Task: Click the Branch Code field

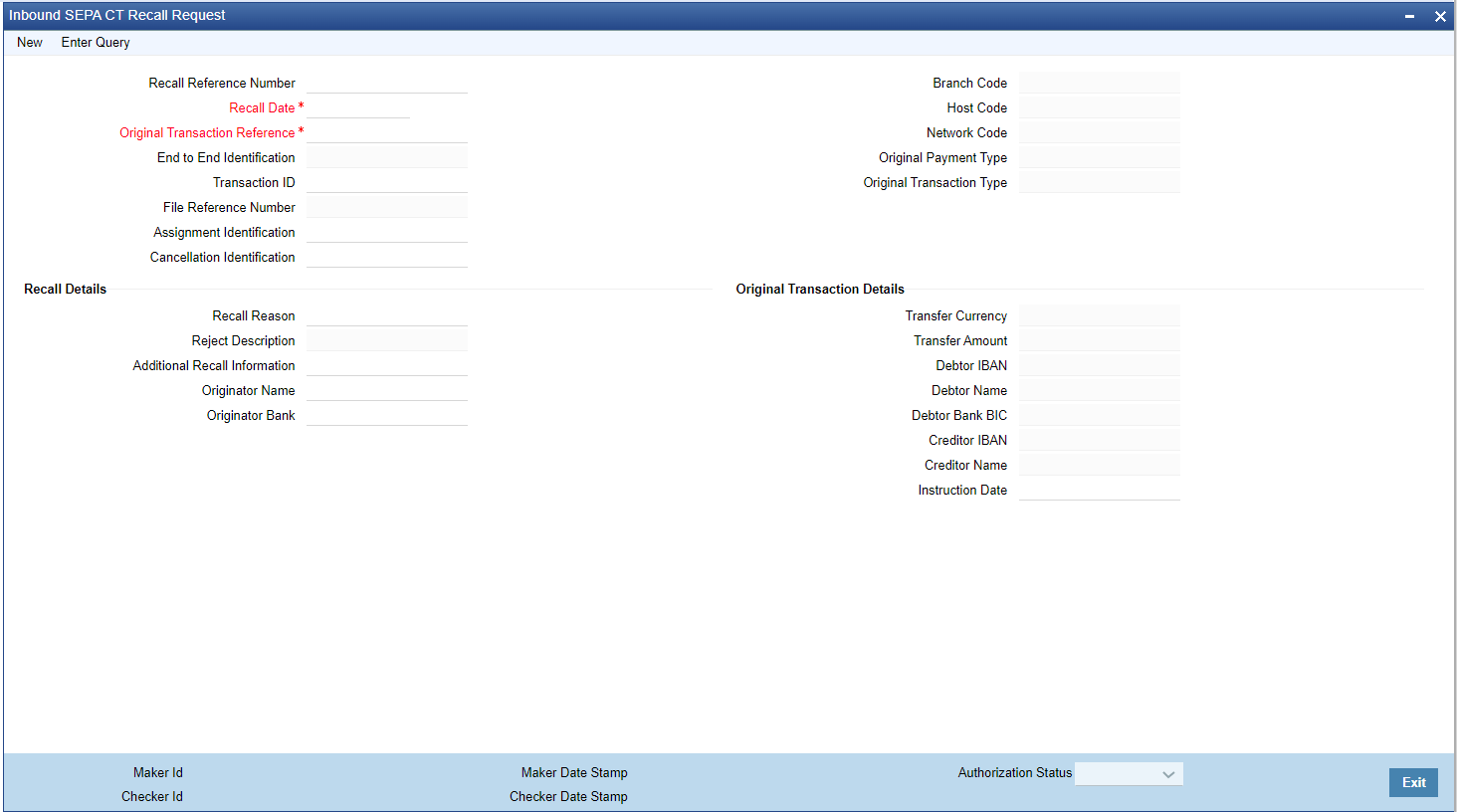Action: coord(1100,83)
